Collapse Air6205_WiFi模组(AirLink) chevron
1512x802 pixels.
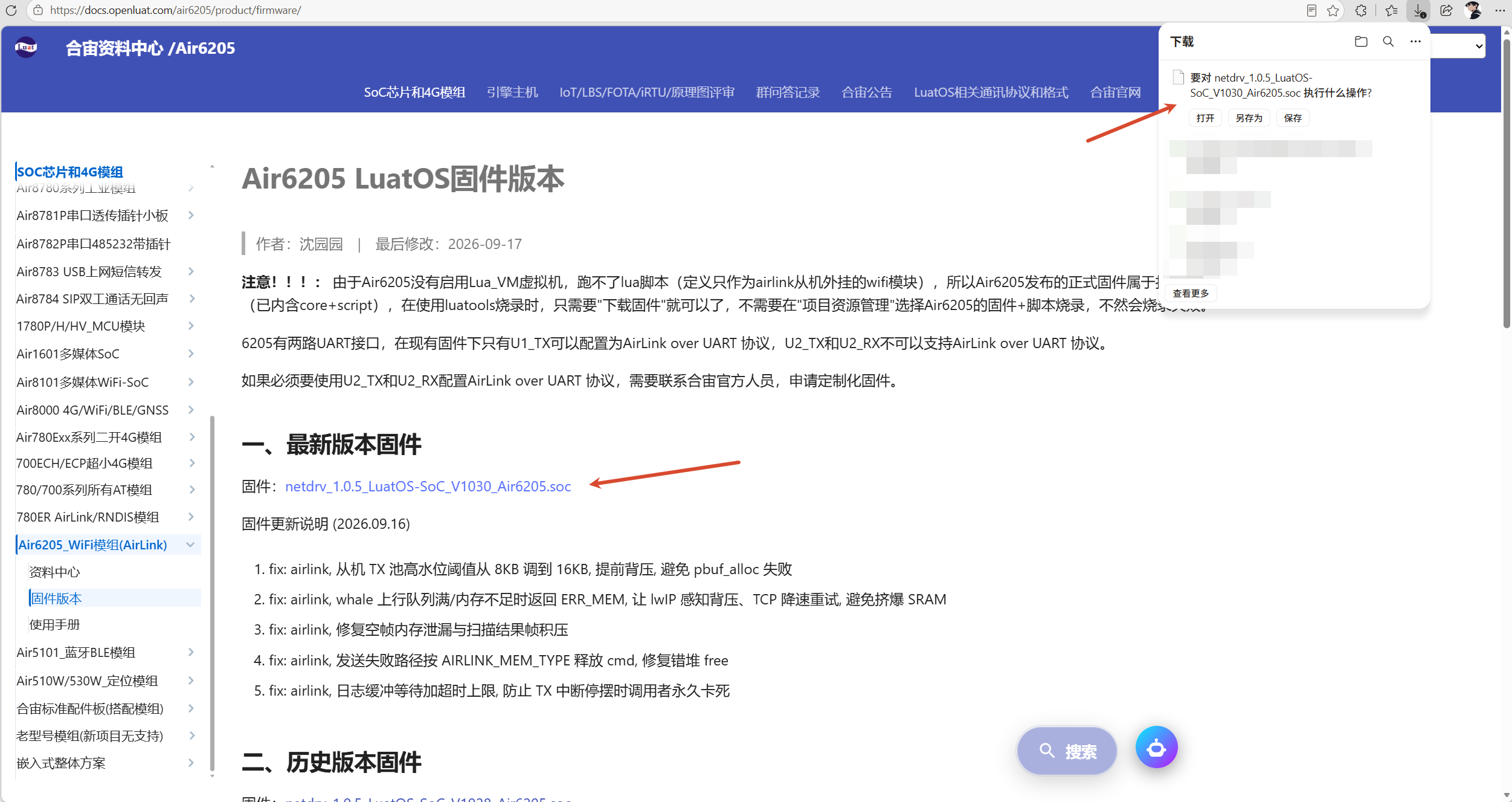(x=191, y=545)
